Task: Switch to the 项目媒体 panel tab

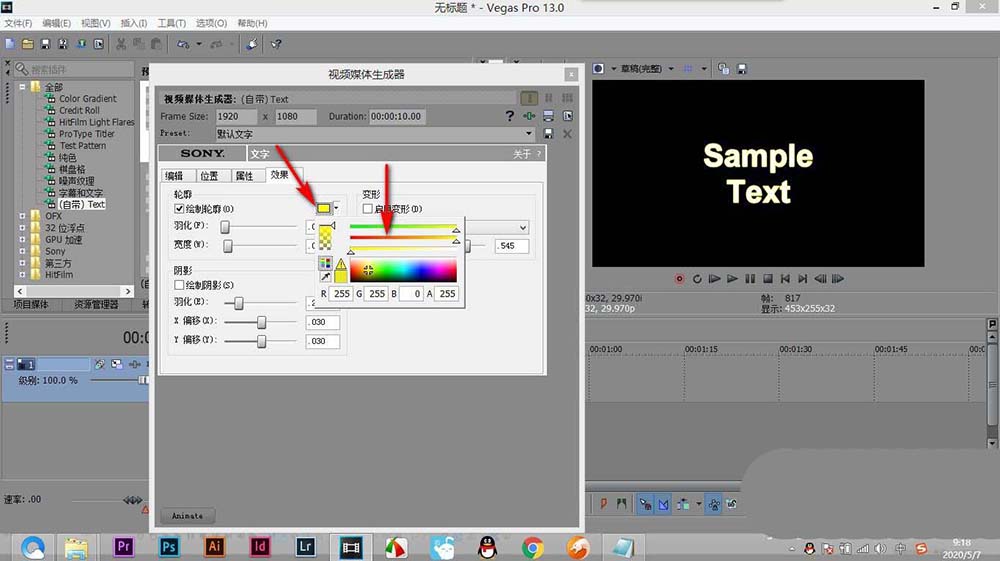Action: (31, 305)
